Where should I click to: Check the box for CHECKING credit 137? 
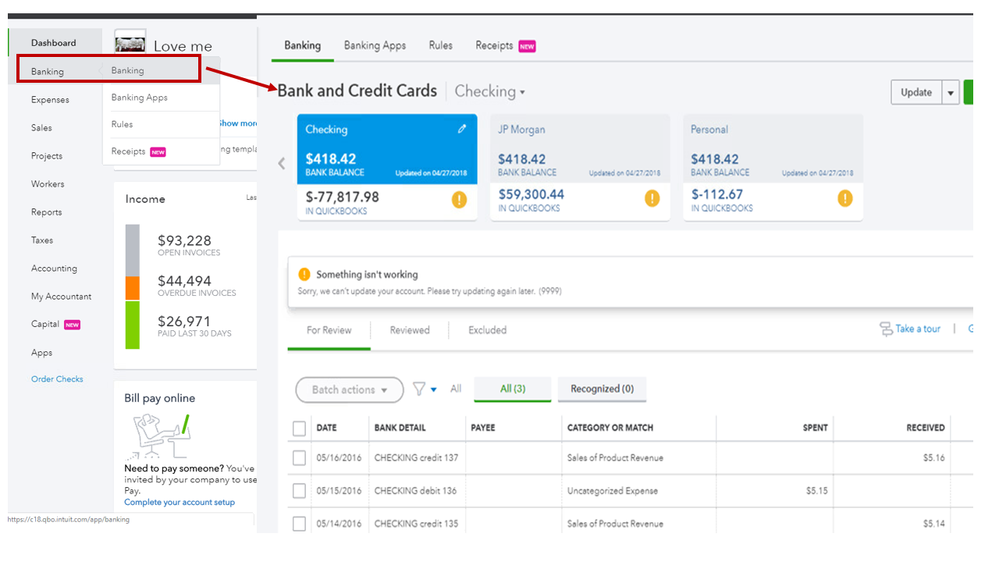[299, 458]
